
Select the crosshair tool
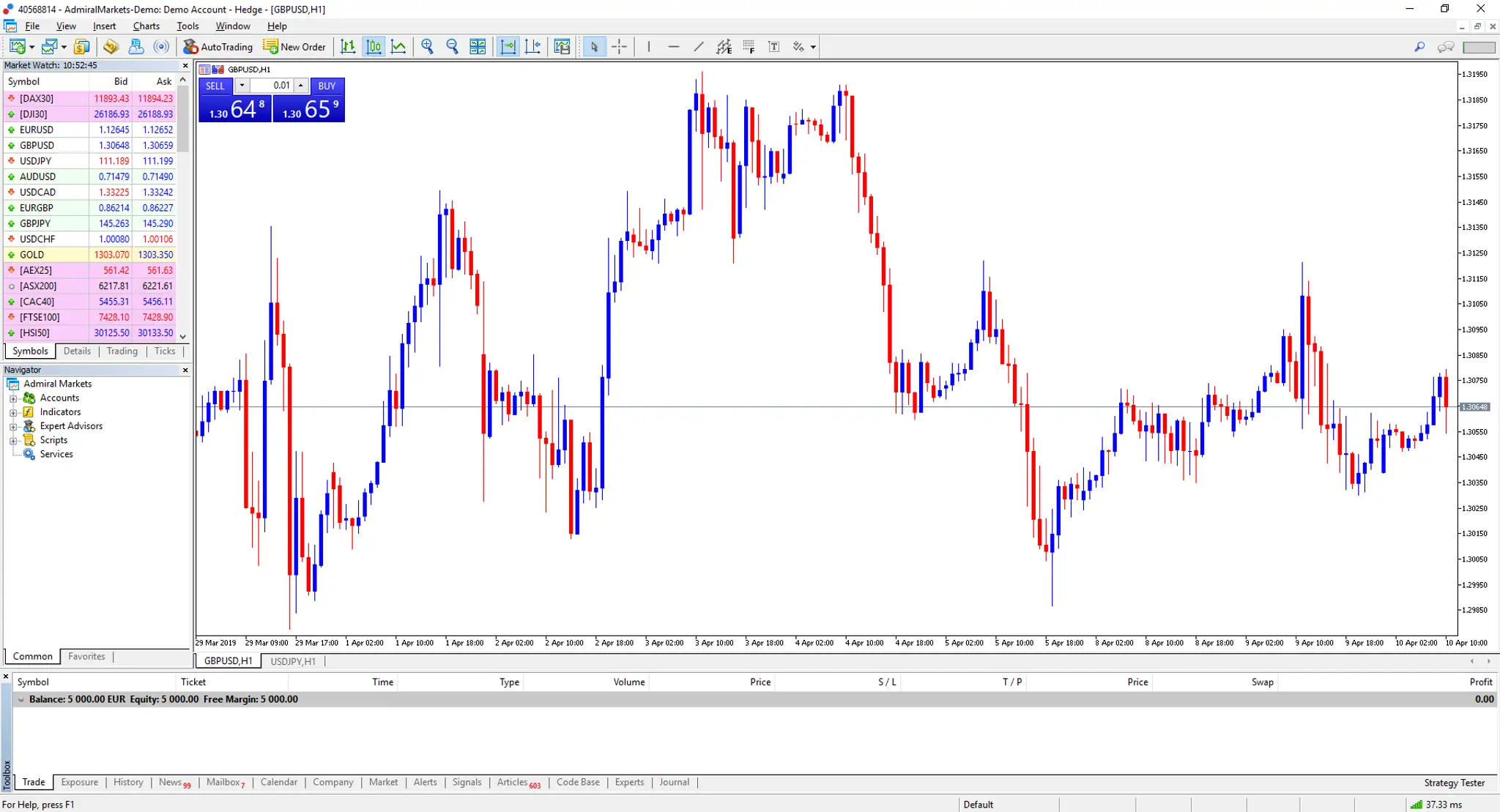click(x=620, y=47)
